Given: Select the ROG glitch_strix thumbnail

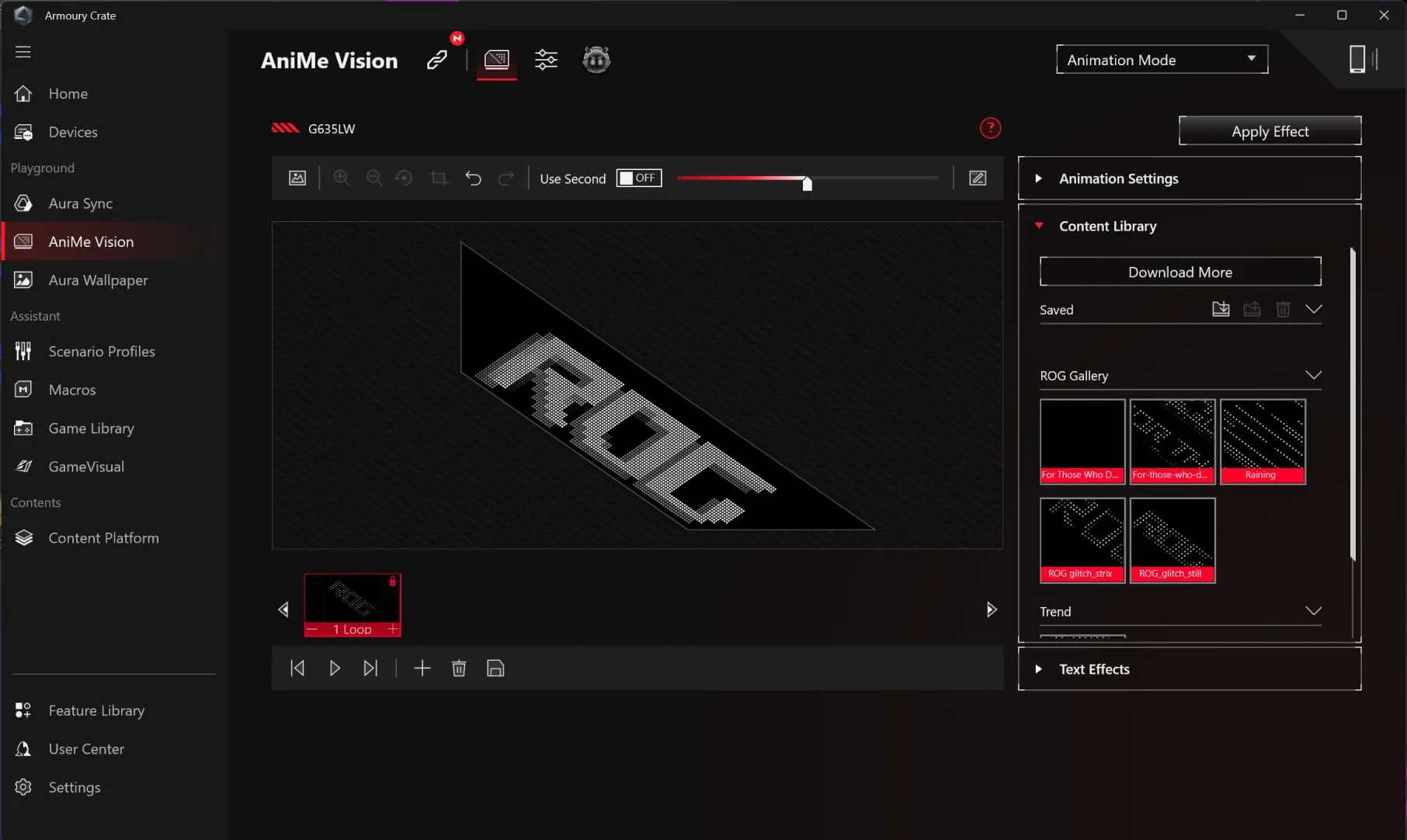Looking at the screenshot, I should [1082, 540].
